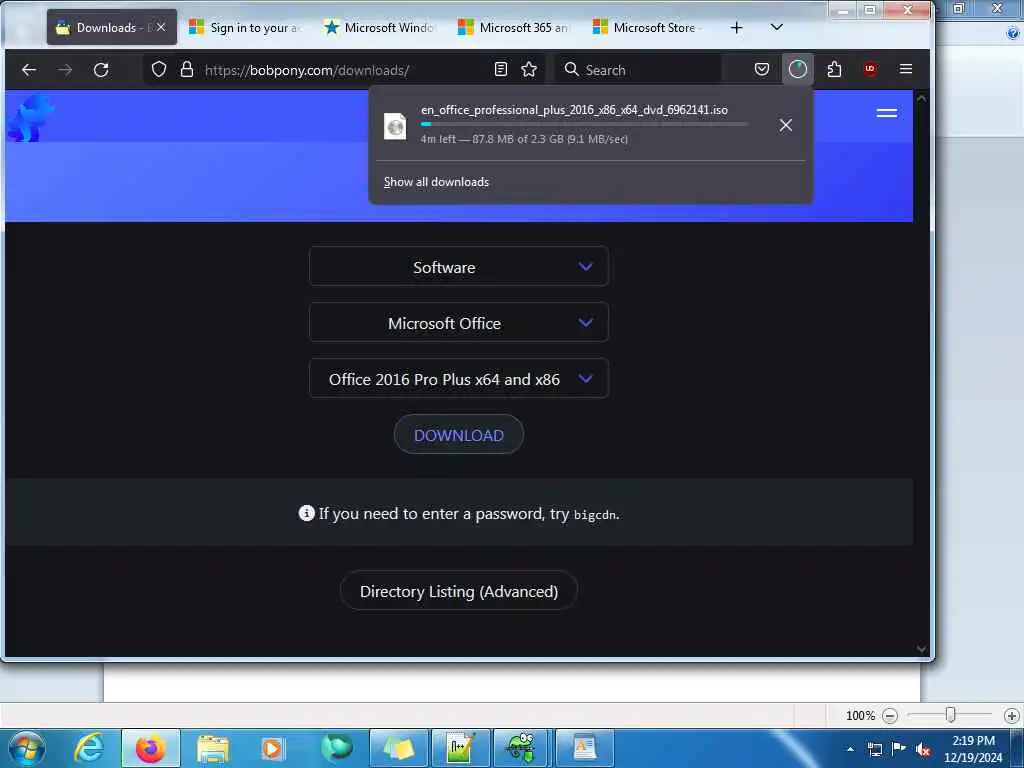Image resolution: width=1024 pixels, height=768 pixels.
Task: Switch to the Microsoft Store tab
Action: point(649,27)
